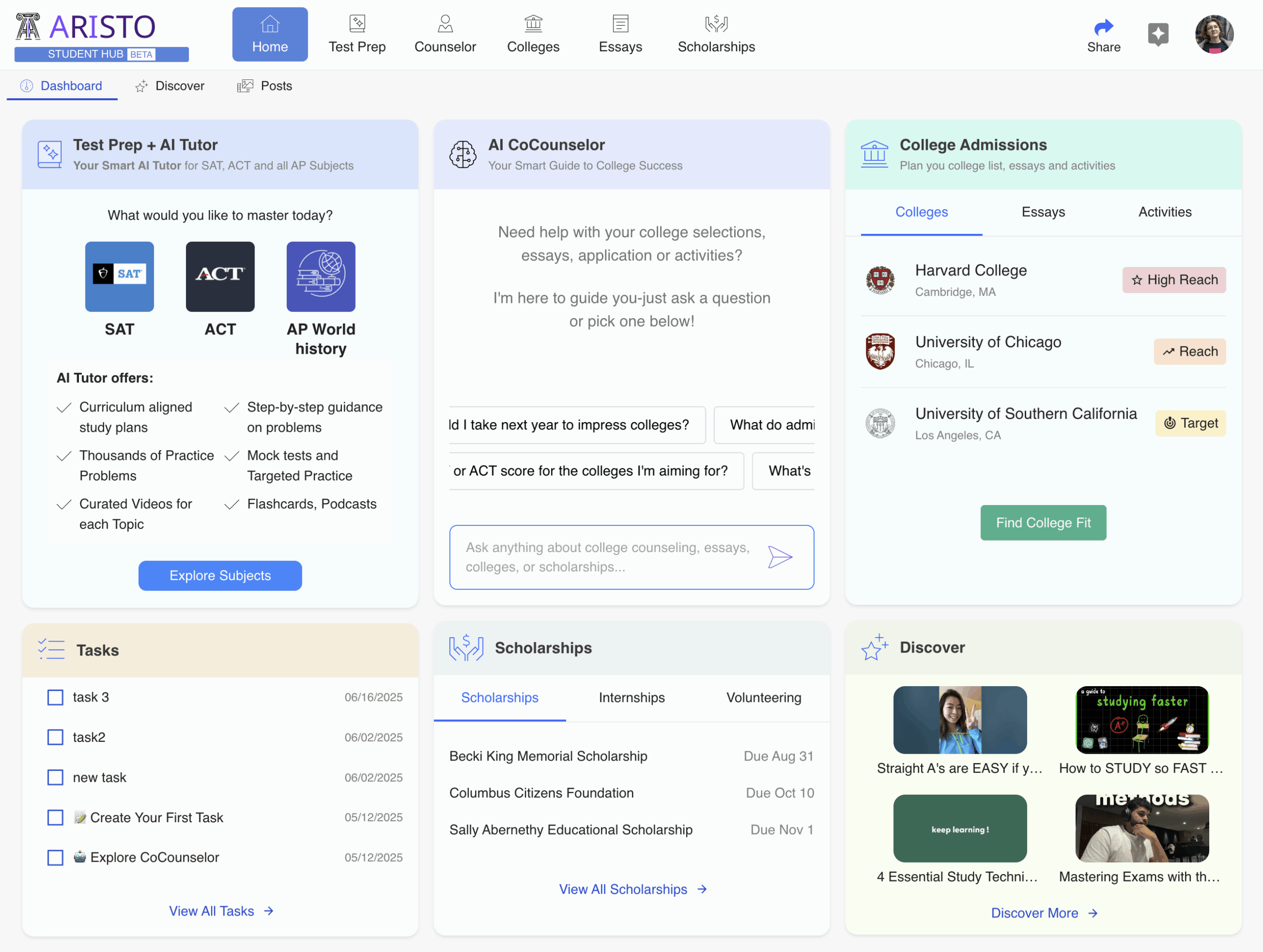The width and height of the screenshot is (1263, 952).
Task: Switch to the Essays tab in College Admissions
Action: pos(1042,212)
